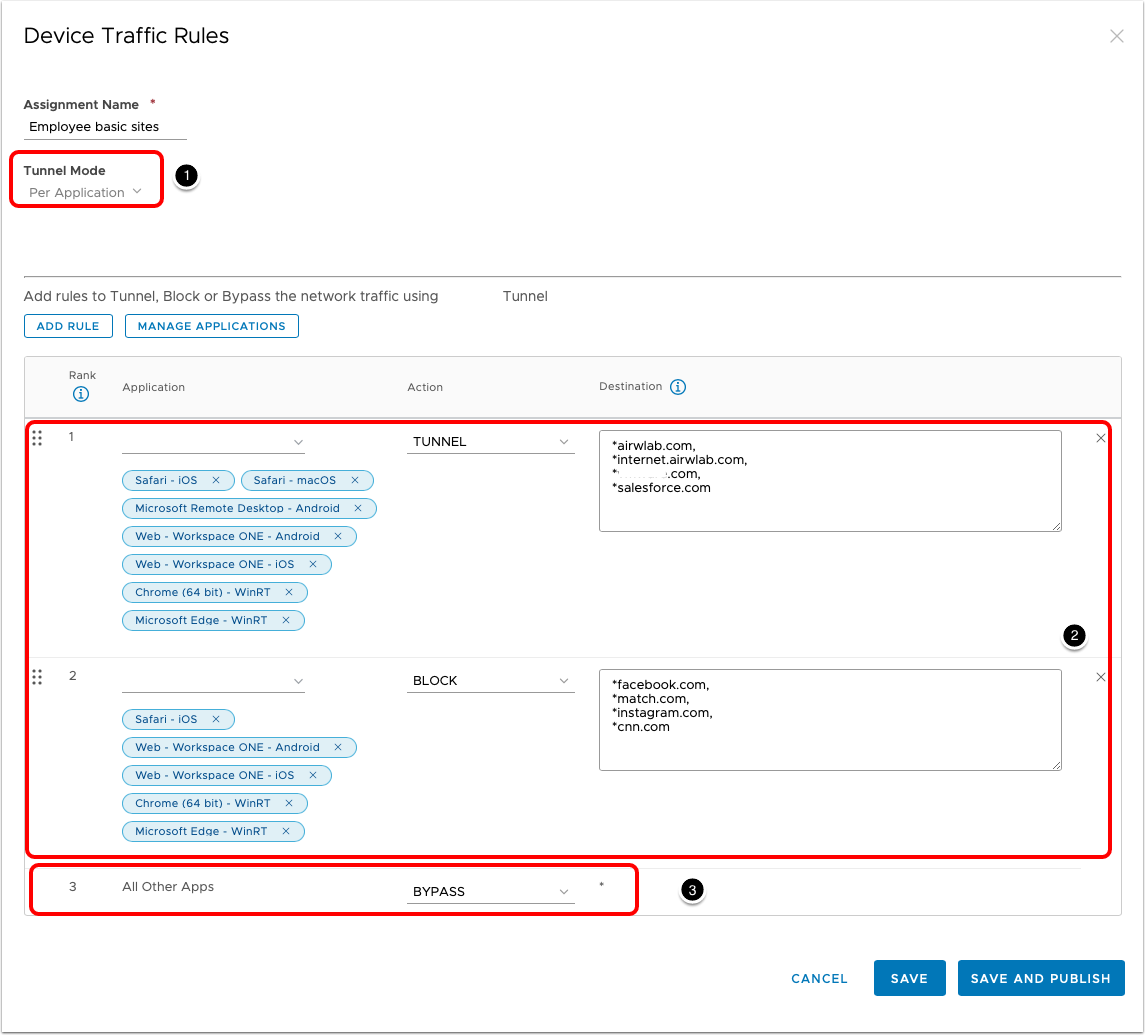
Task: Remove rule 2 with its X icon
Action: point(1101,677)
